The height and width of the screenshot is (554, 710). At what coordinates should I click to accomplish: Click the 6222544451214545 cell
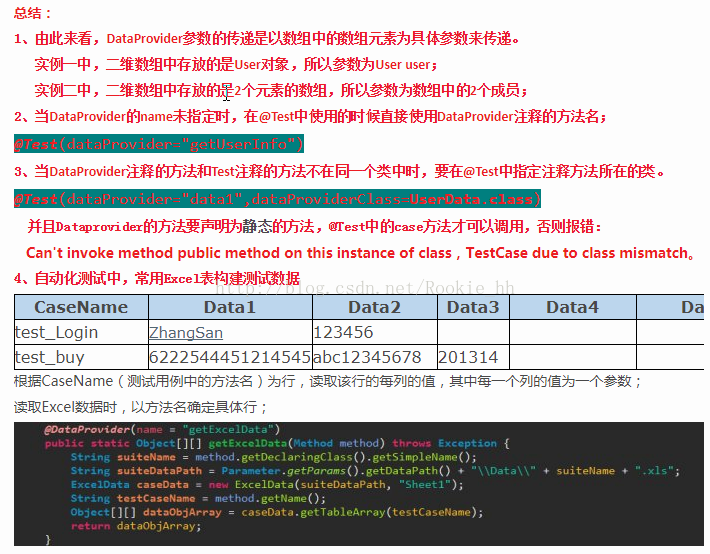coord(230,357)
